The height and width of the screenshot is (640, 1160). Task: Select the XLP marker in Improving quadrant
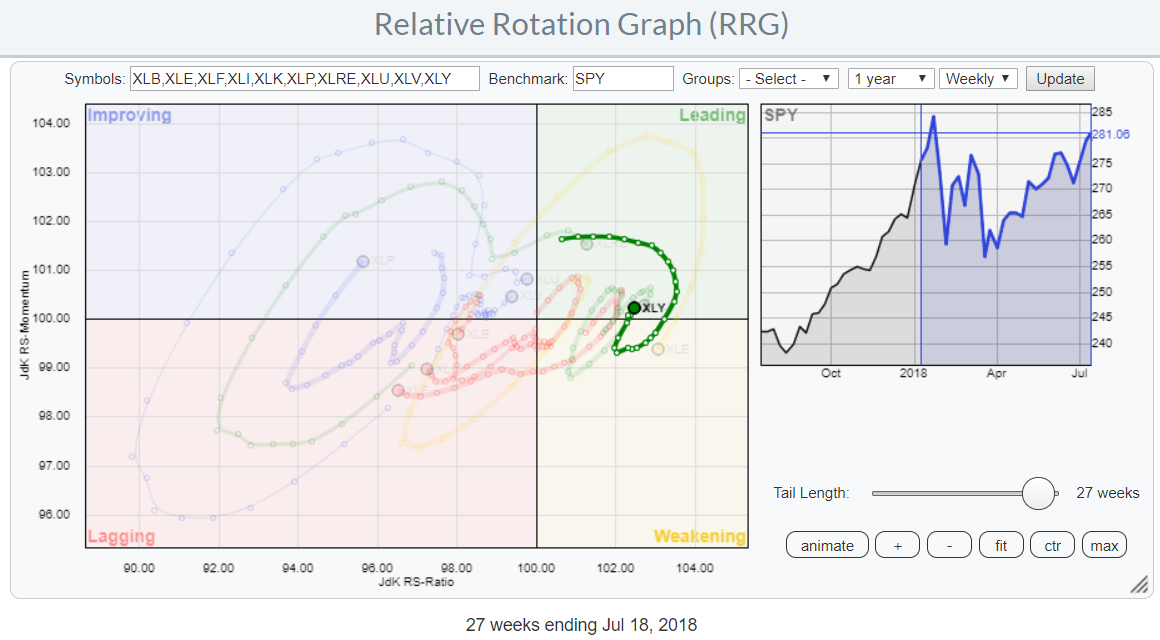[x=363, y=261]
